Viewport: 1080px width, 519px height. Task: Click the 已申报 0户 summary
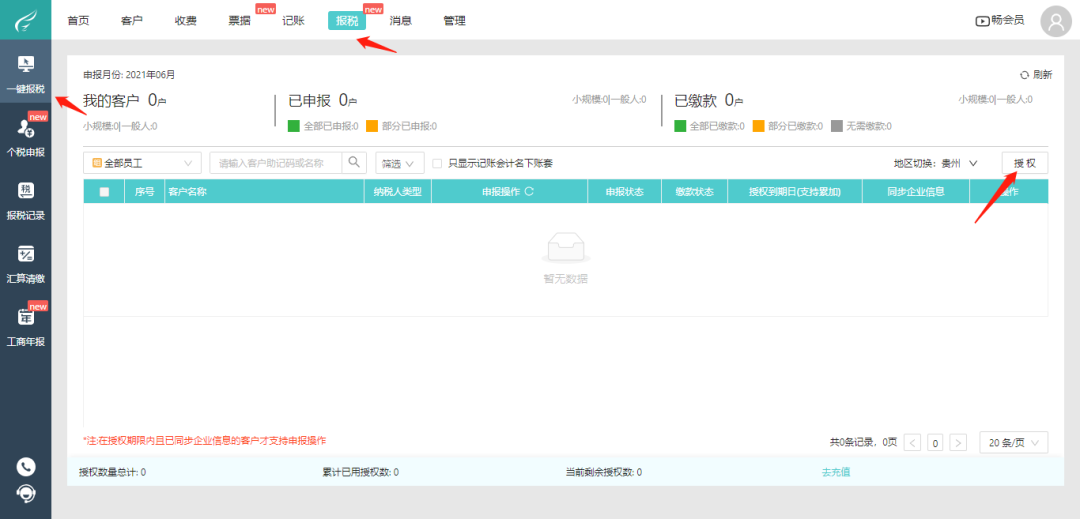322,100
